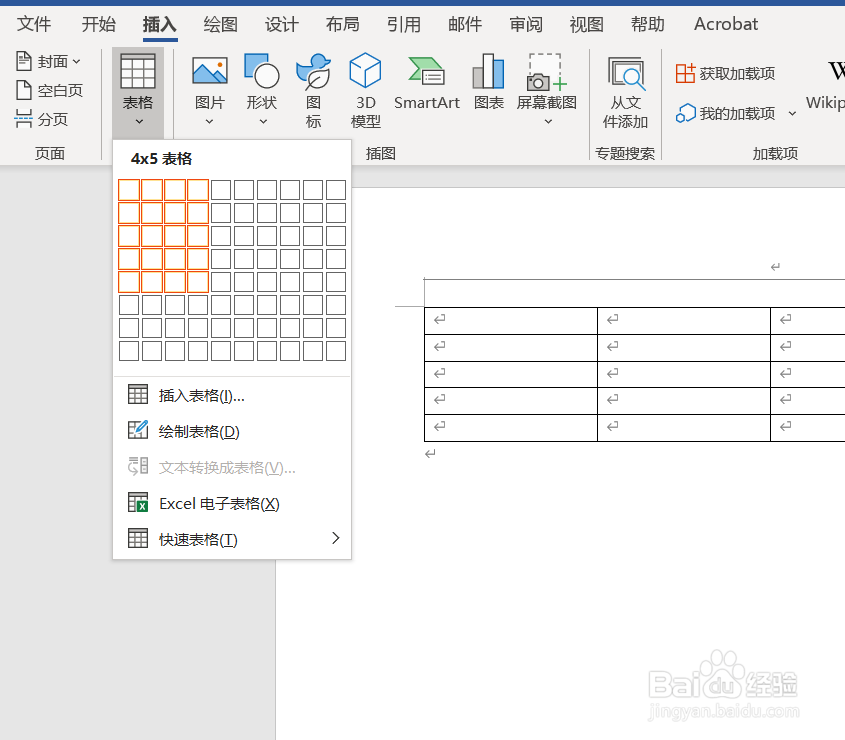Viewport: 845px width, 740px height.
Task: Add a page break with 分页
Action: [x=45, y=119]
